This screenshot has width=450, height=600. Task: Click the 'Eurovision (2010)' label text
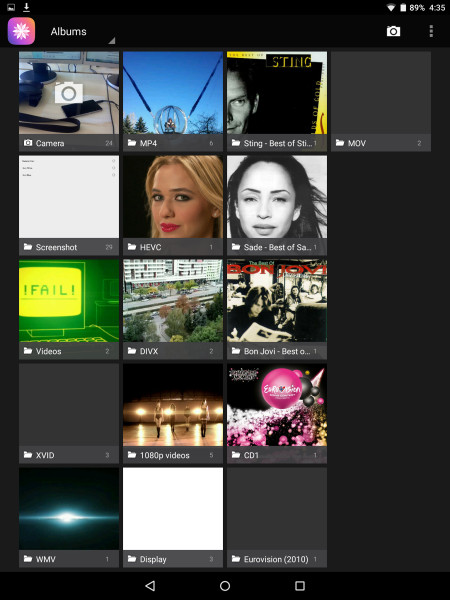point(276,559)
